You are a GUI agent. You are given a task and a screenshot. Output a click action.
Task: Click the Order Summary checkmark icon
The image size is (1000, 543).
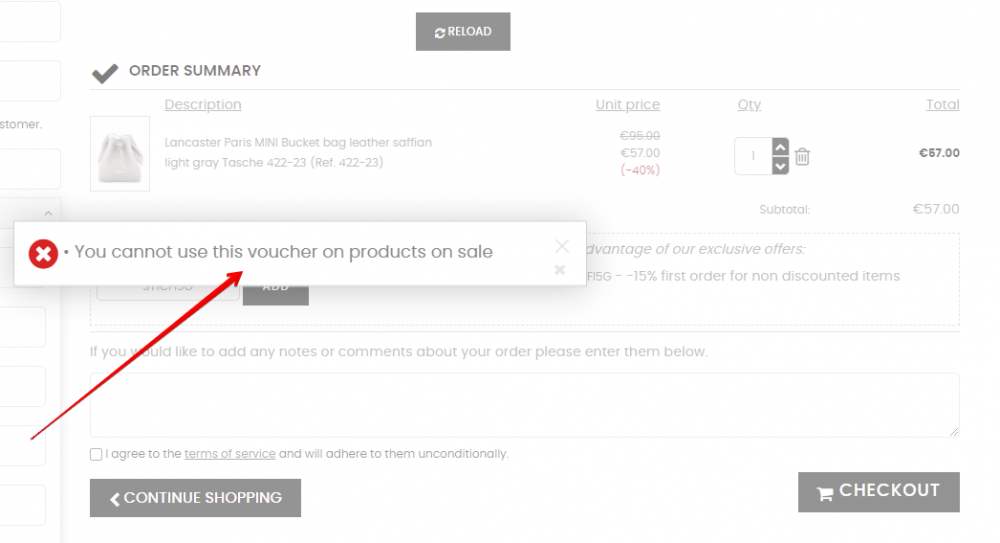(x=104, y=72)
